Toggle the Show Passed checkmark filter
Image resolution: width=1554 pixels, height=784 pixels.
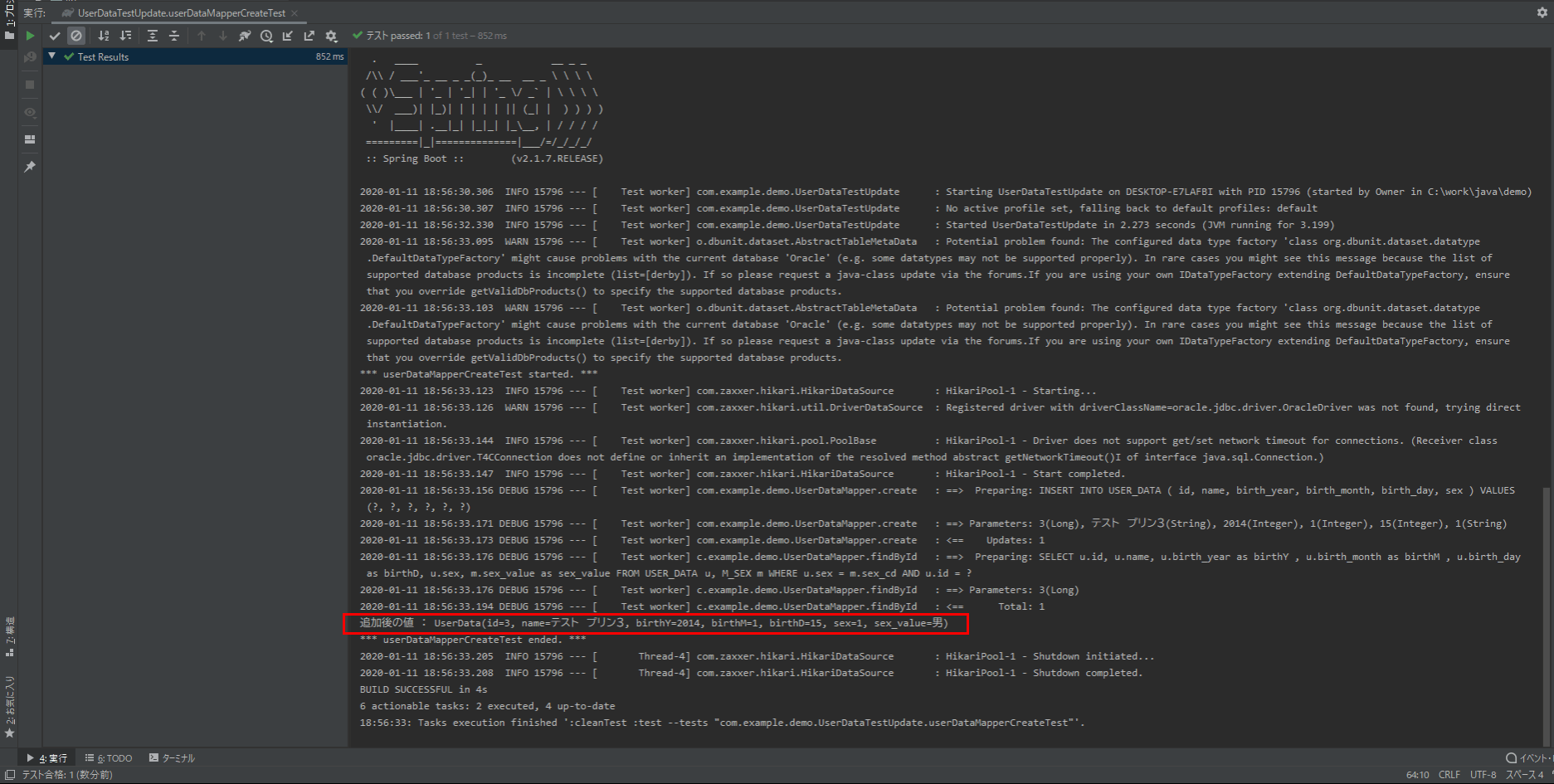coord(55,36)
